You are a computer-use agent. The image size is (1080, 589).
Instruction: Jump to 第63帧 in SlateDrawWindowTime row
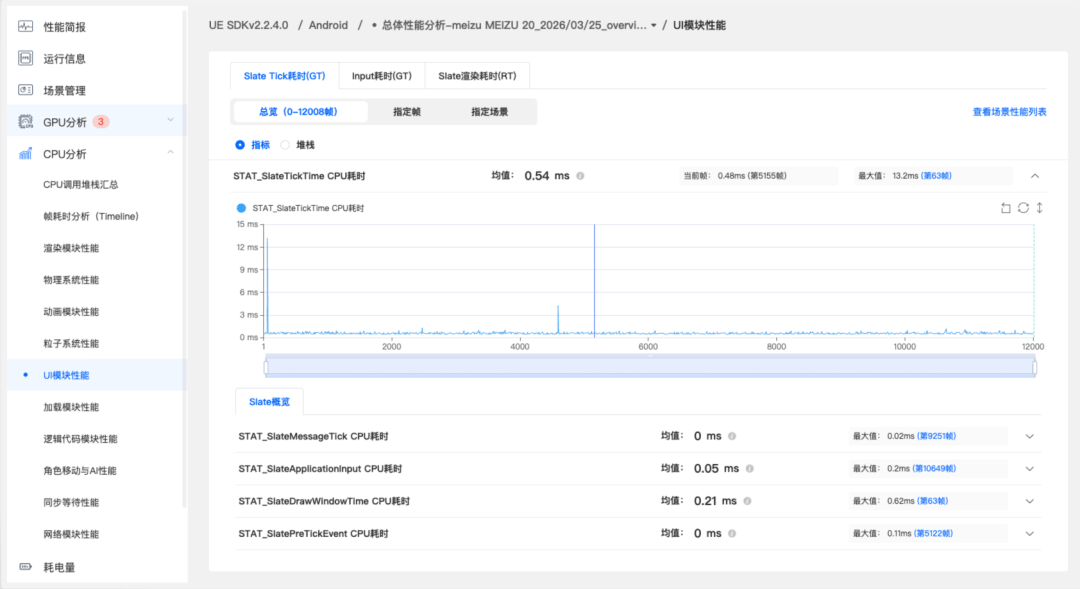point(932,501)
